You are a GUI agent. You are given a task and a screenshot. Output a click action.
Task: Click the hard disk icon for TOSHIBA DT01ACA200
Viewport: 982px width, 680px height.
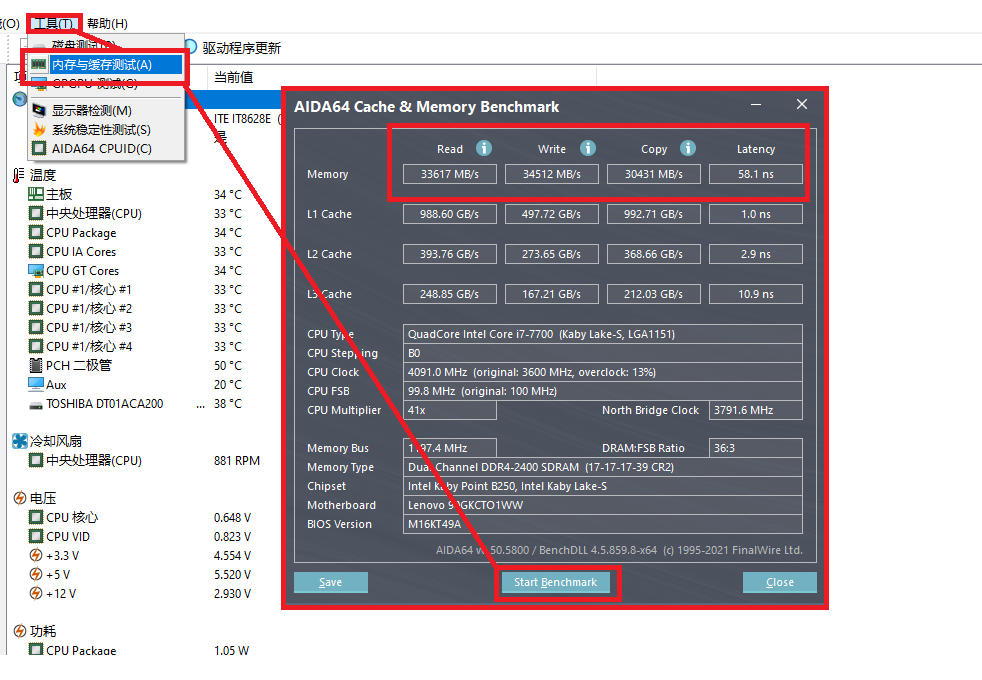point(36,405)
